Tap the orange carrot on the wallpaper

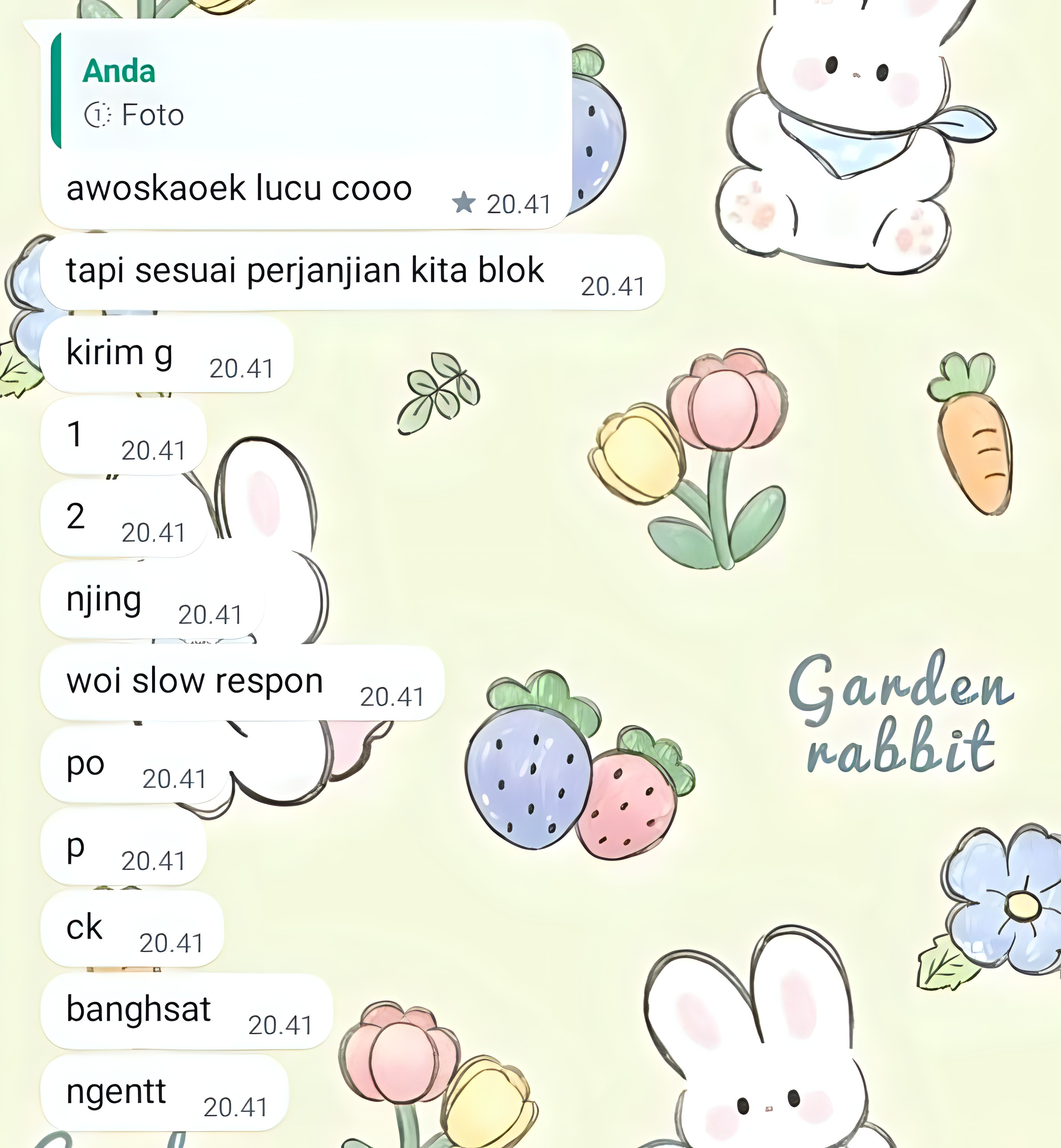point(971,434)
